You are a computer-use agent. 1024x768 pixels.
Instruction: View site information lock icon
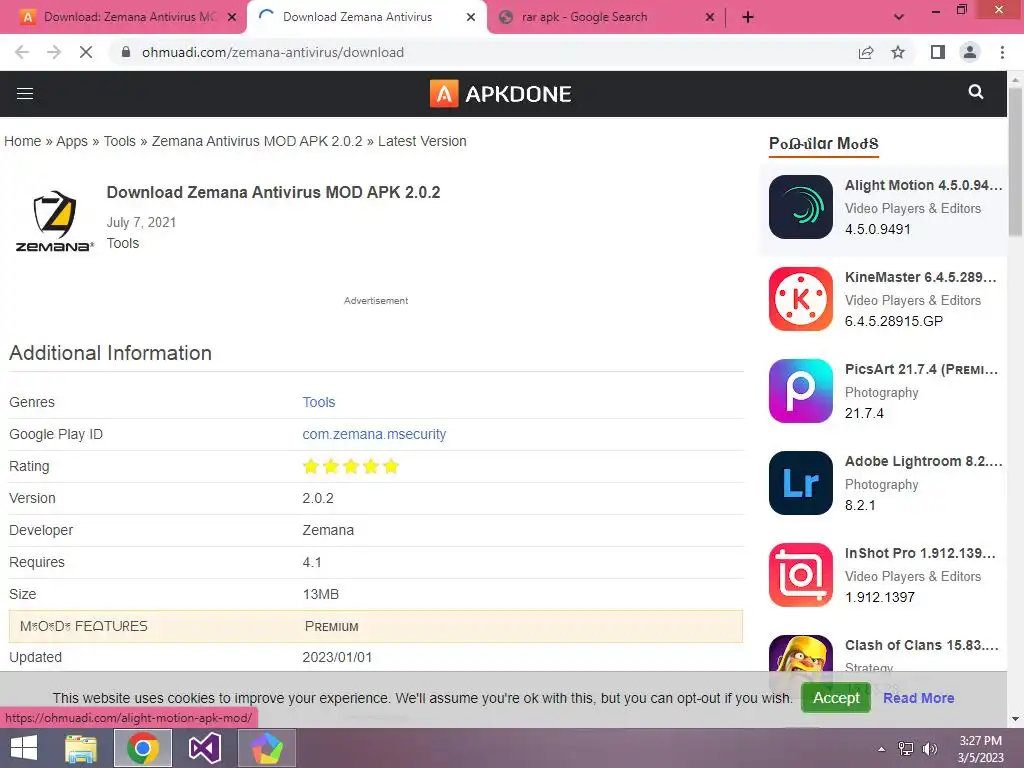(126, 52)
